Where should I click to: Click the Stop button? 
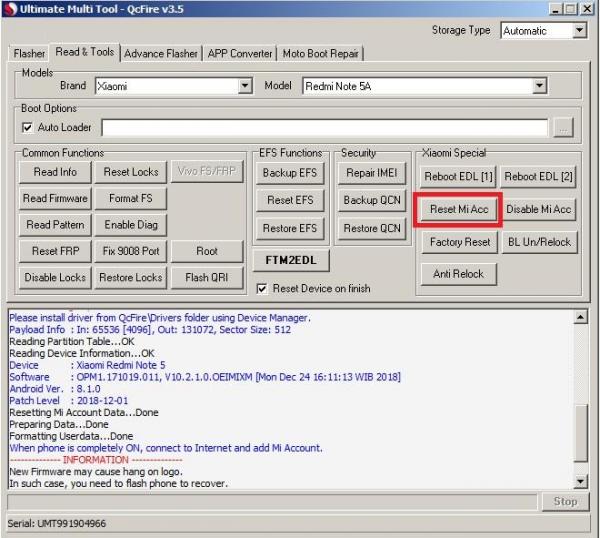[x=565, y=502]
